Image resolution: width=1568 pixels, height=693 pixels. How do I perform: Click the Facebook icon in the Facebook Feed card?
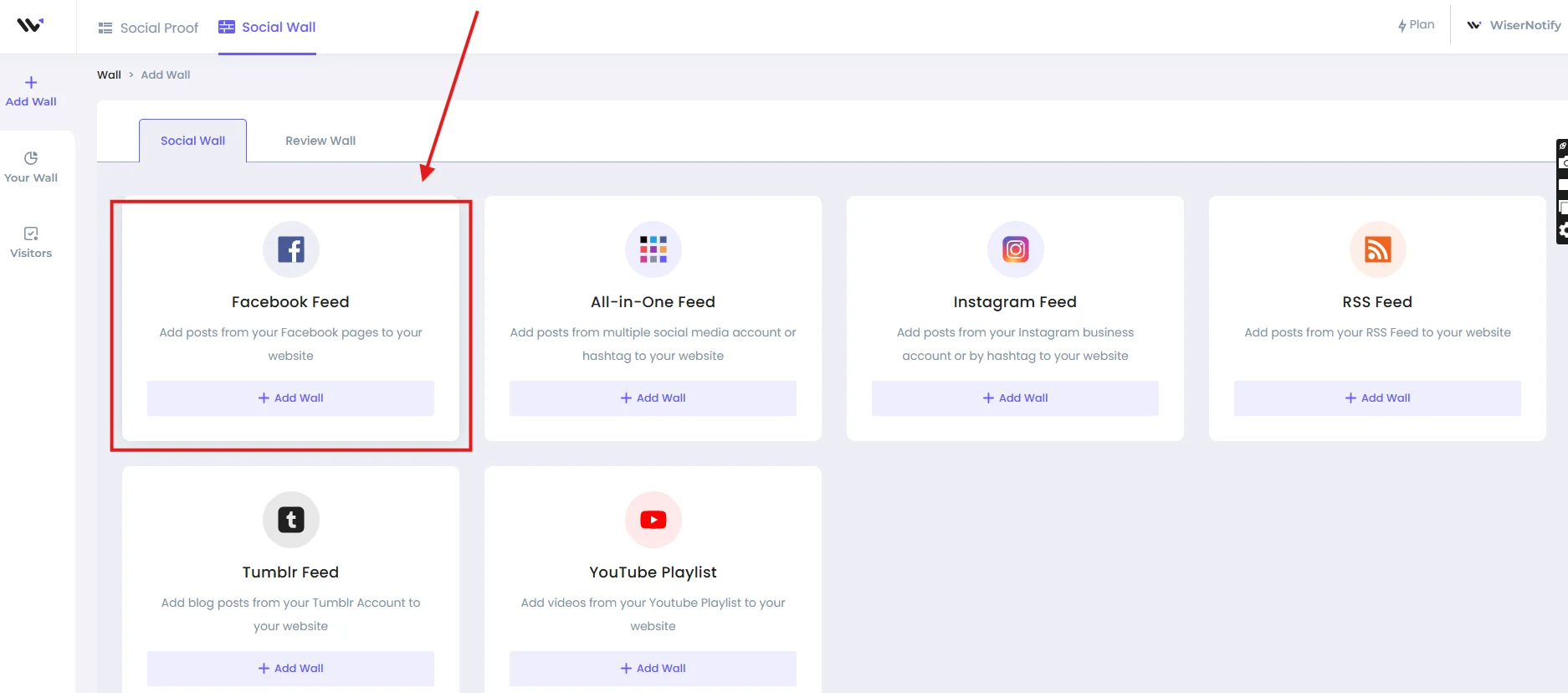(x=290, y=249)
